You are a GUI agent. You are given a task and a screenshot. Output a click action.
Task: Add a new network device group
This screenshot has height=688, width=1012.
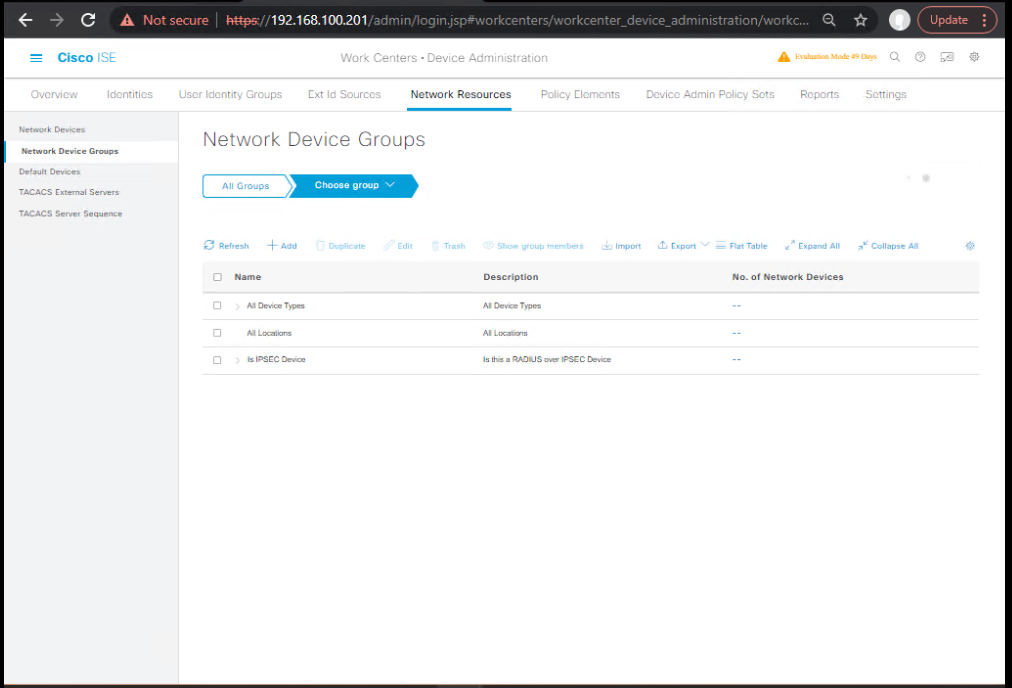click(x=282, y=246)
